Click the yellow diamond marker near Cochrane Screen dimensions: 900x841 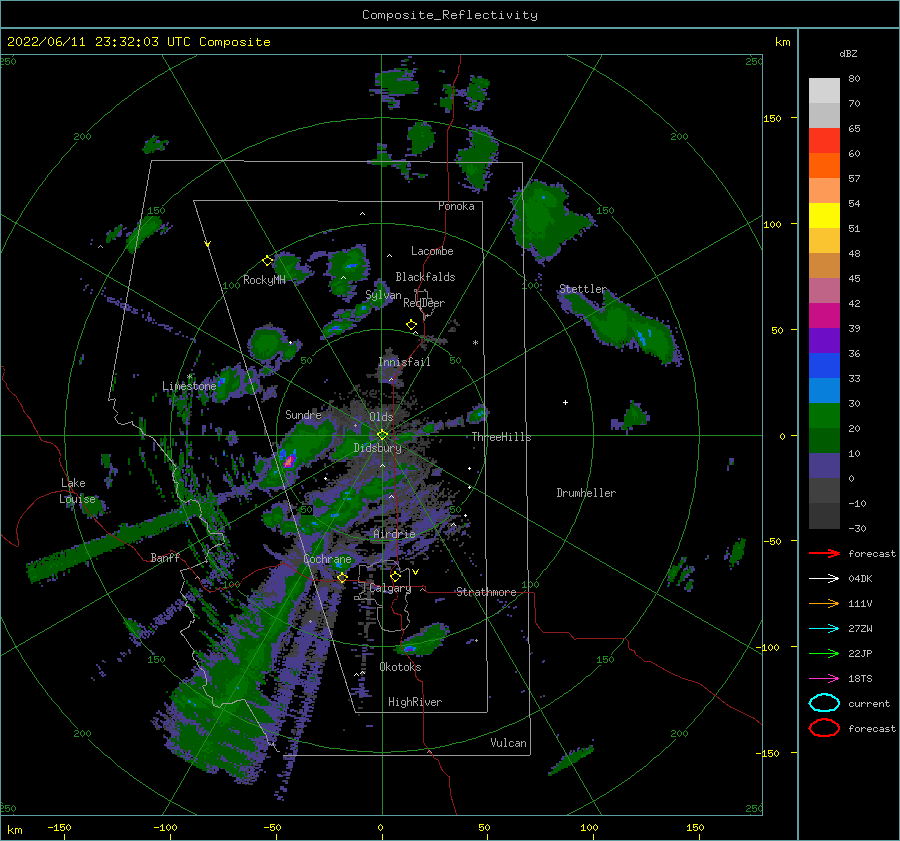pyautogui.click(x=342, y=577)
